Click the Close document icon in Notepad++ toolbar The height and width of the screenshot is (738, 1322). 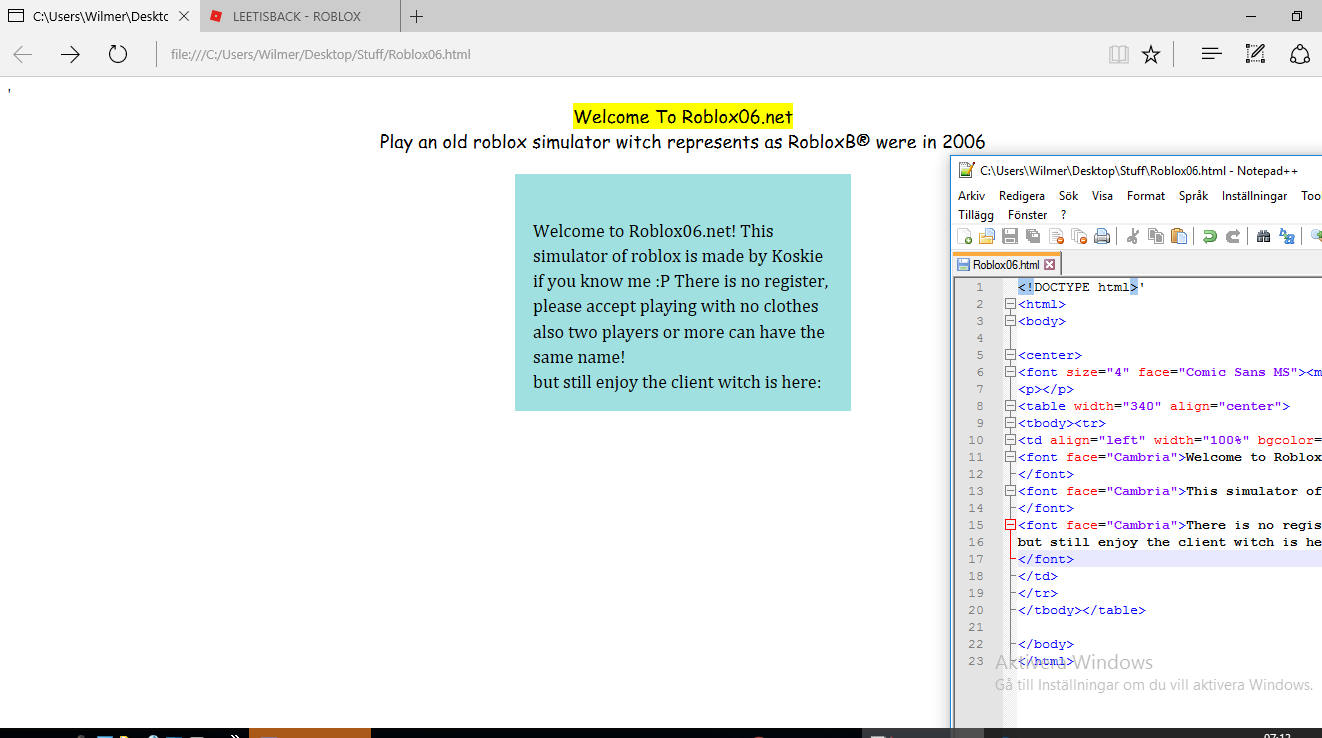tap(1056, 237)
